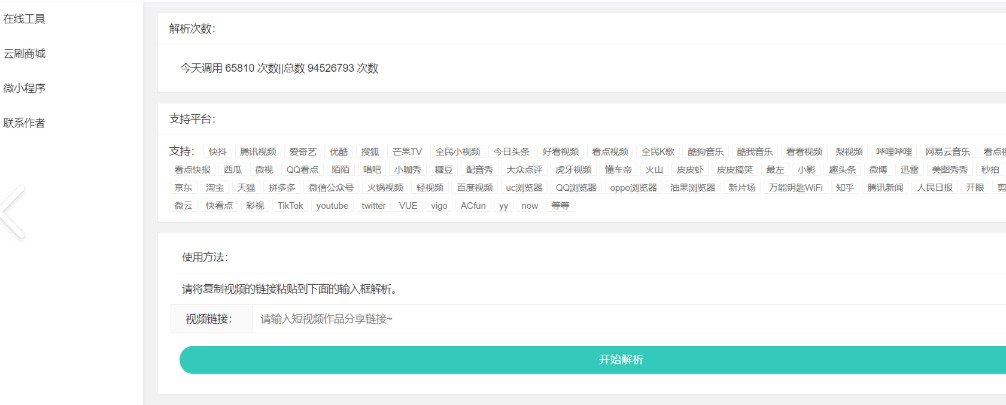Select the 腾讯视频 platform tag

258,151
